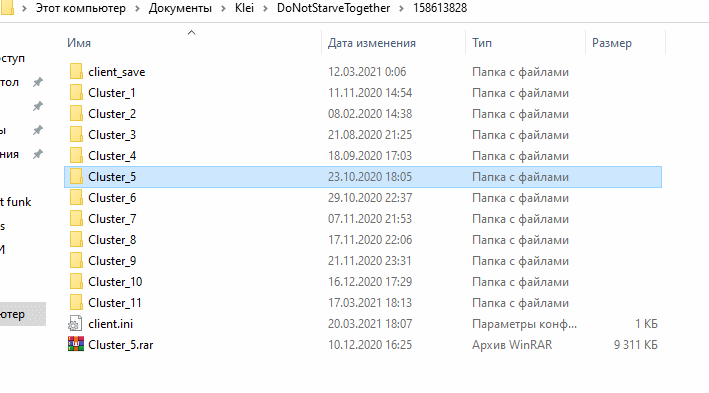Screen dimensions: 709x393
Task: Click size 1 КБ
Action: pyautogui.click(x=646, y=324)
